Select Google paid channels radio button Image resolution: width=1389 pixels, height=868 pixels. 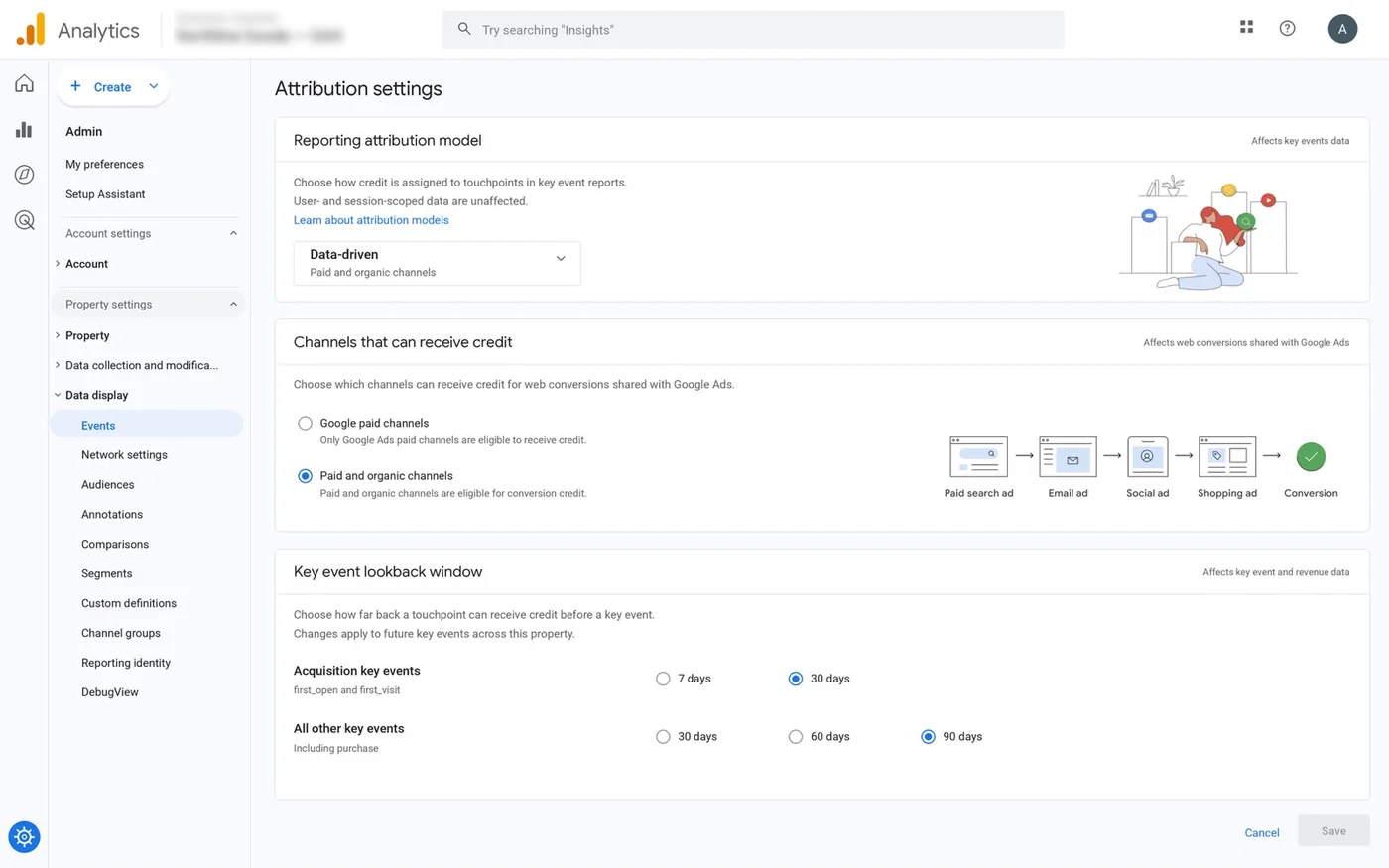(x=306, y=423)
